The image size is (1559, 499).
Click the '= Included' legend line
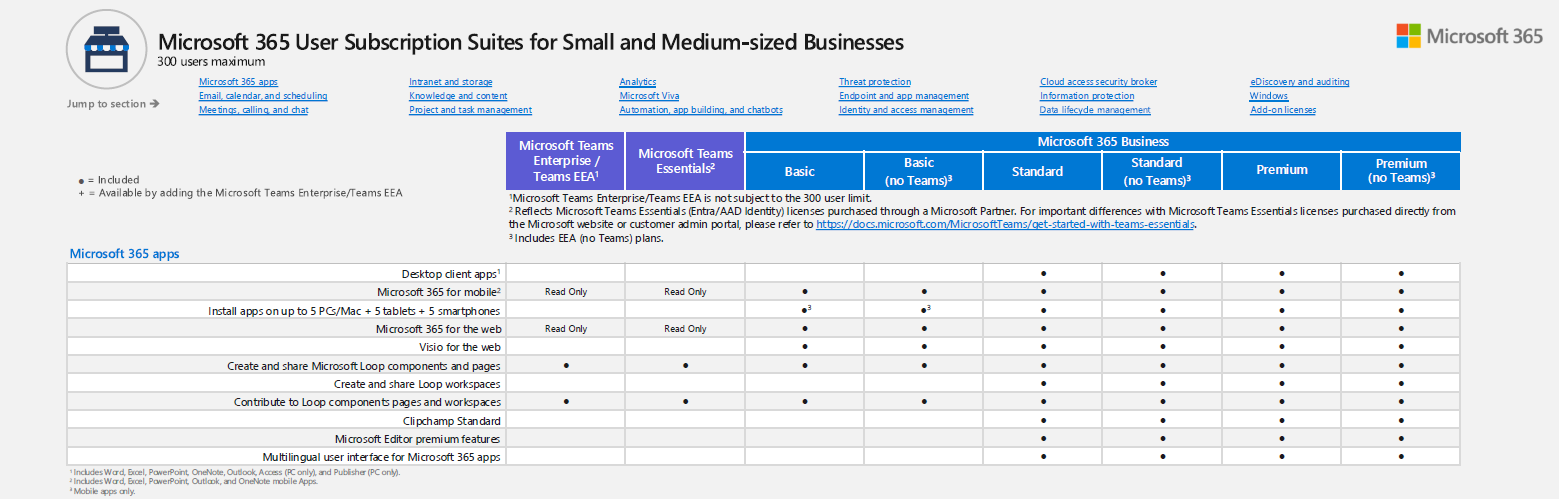pyautogui.click(x=109, y=180)
